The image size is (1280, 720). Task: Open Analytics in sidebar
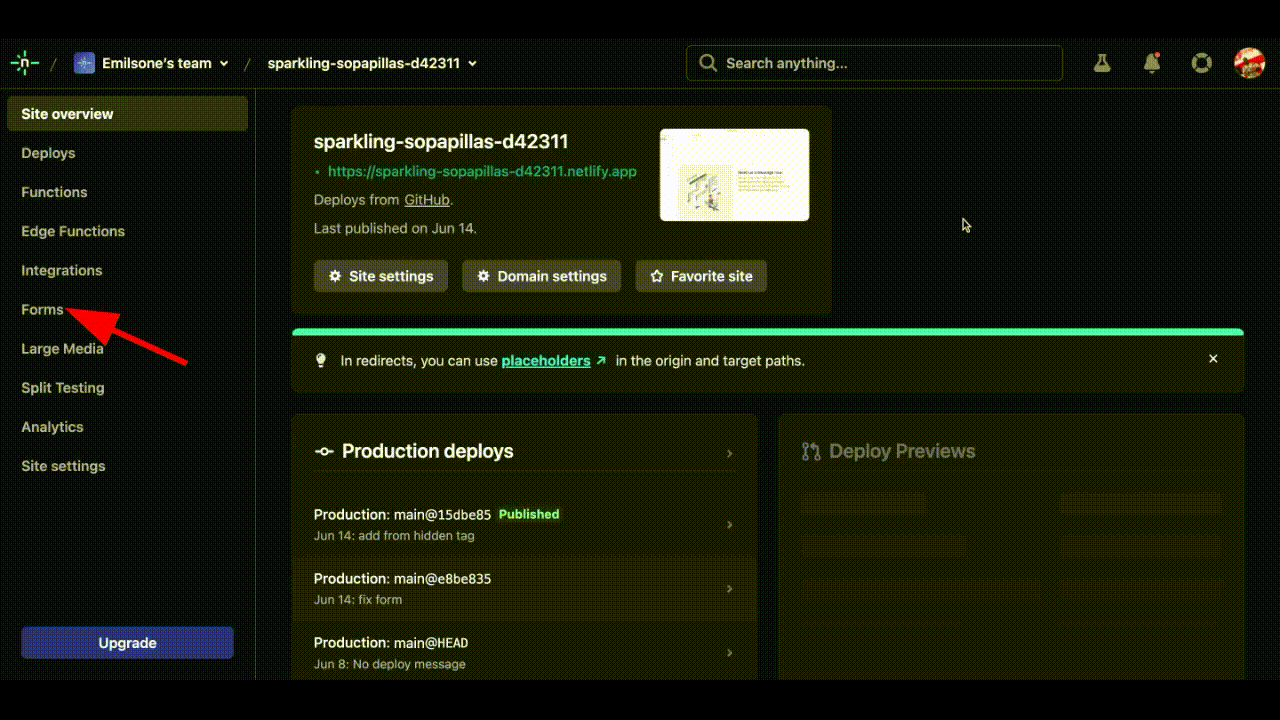[52, 427]
